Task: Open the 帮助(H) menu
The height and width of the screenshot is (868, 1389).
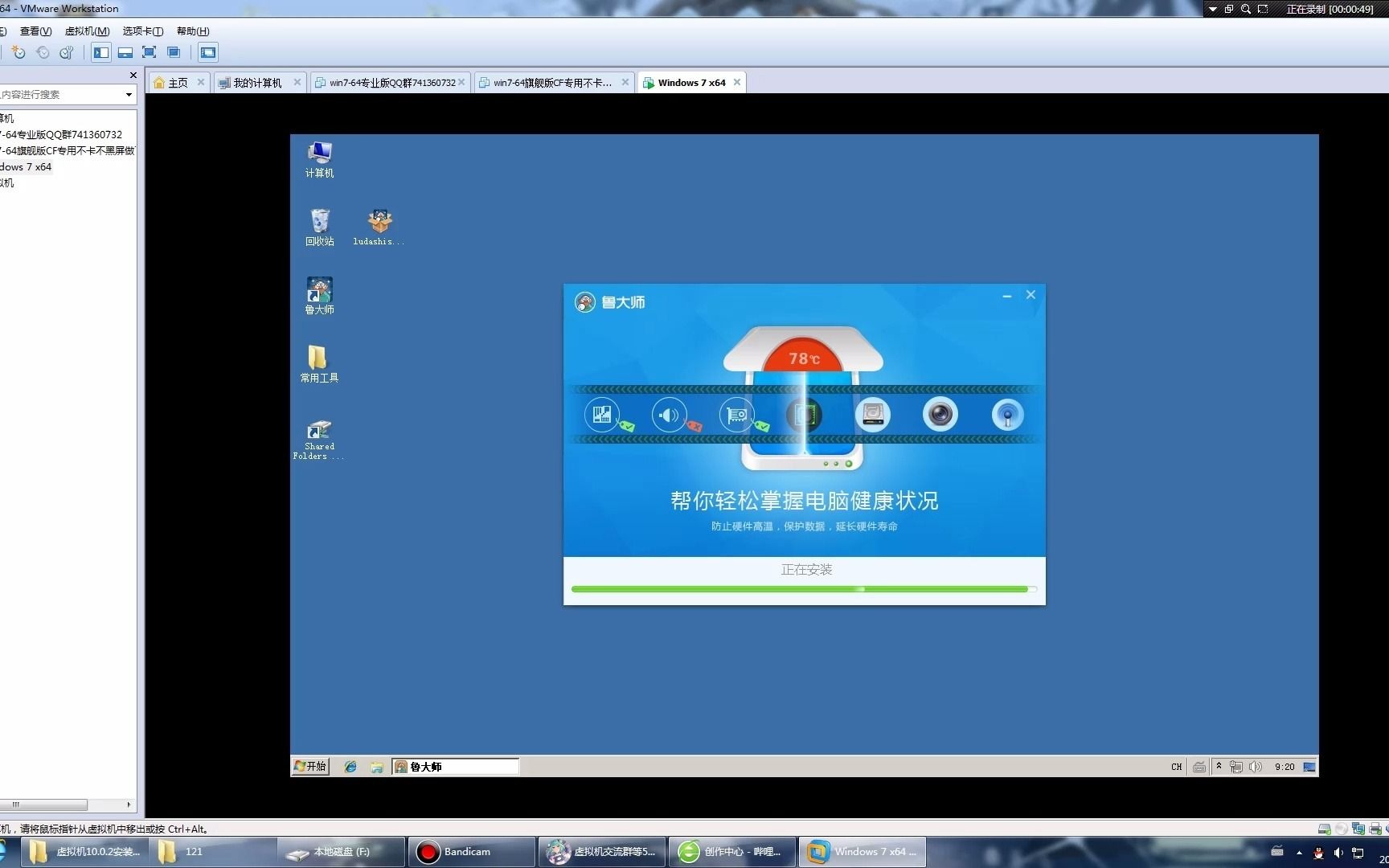Action: 193,31
